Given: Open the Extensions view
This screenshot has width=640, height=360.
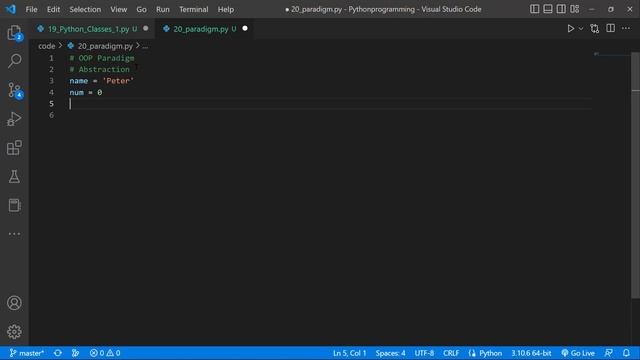Looking at the screenshot, I should pyautogui.click(x=14, y=148).
